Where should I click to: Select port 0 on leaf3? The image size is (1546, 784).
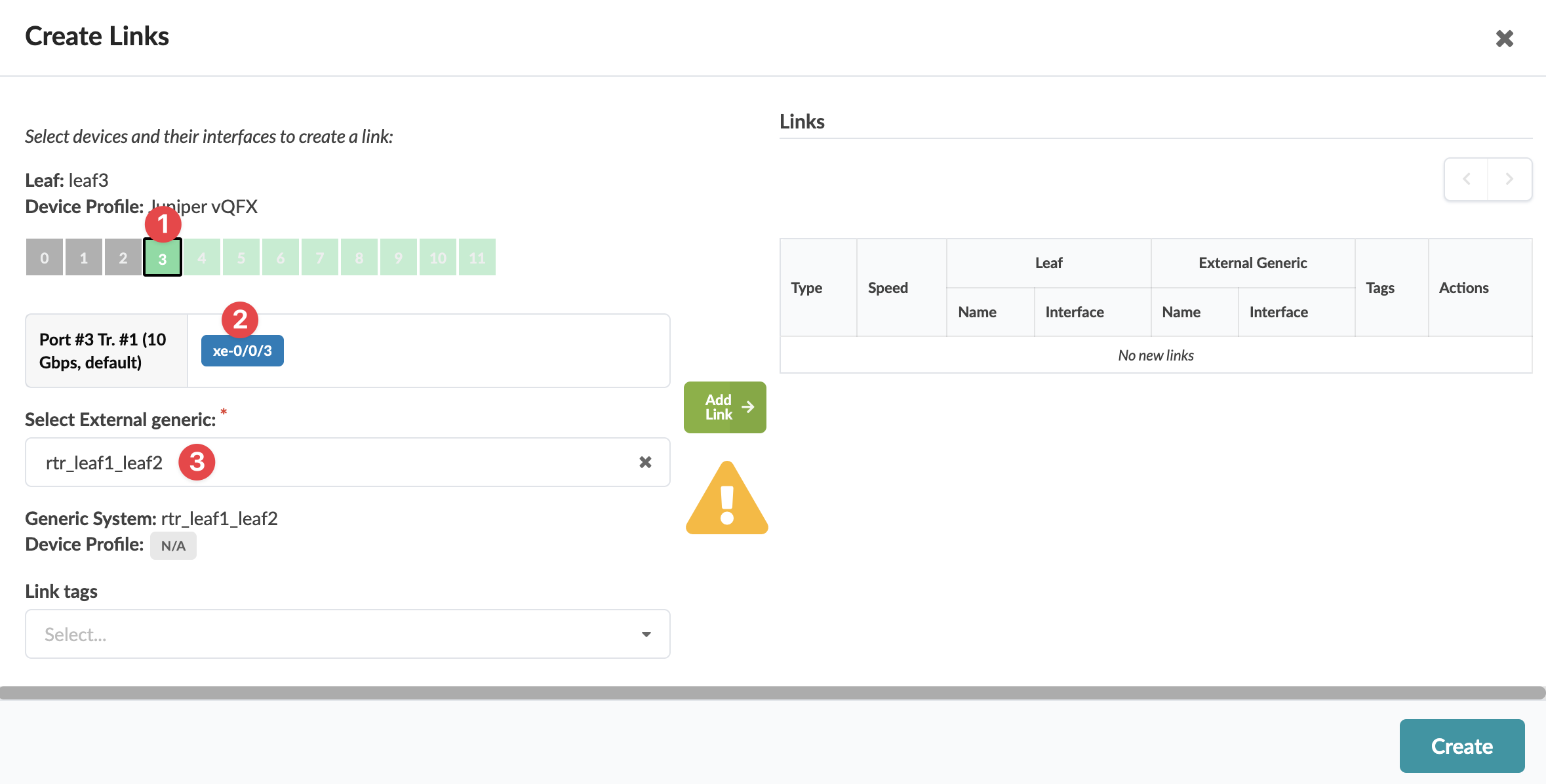pos(45,258)
